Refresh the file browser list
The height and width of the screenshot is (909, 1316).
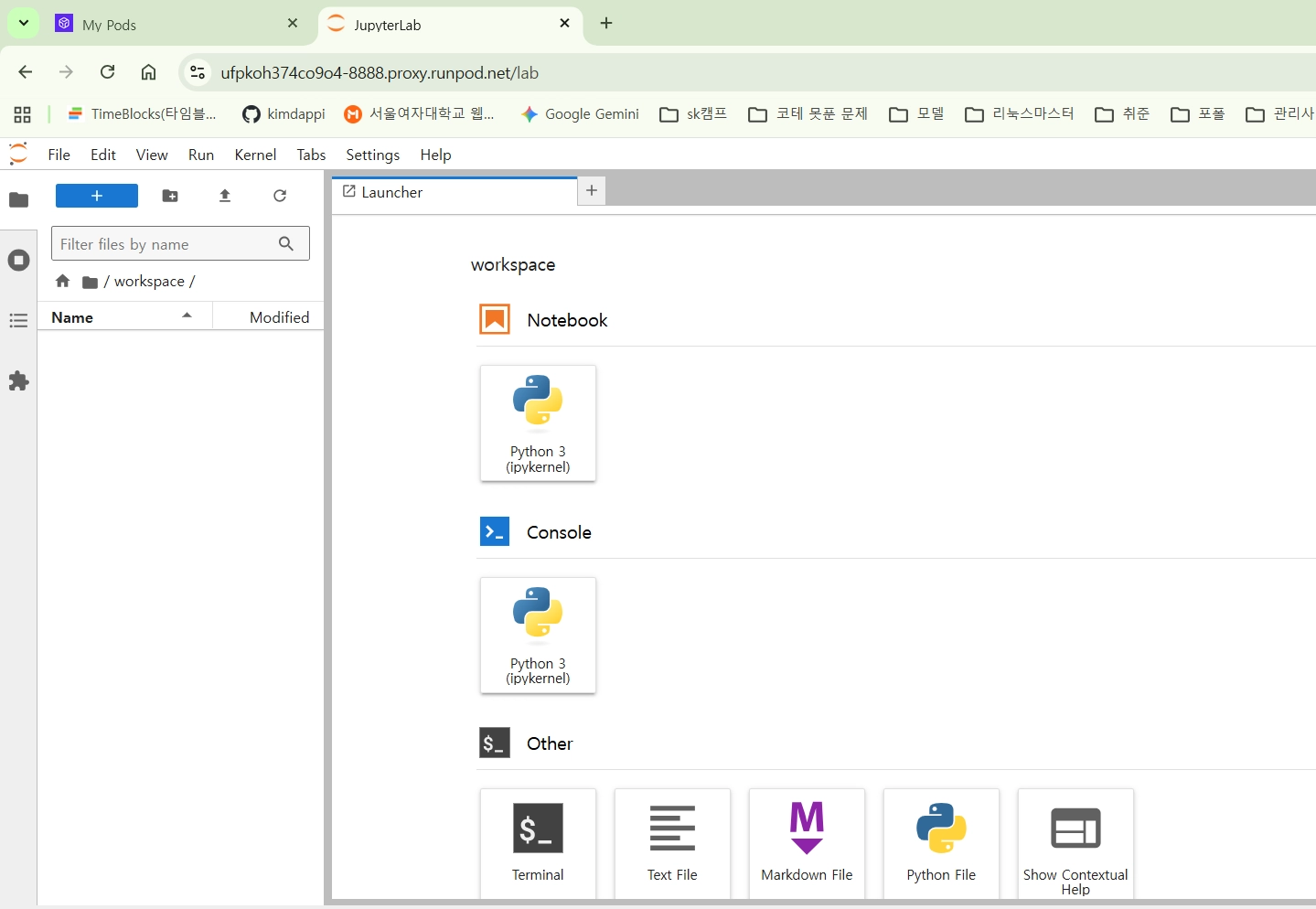pos(280,196)
